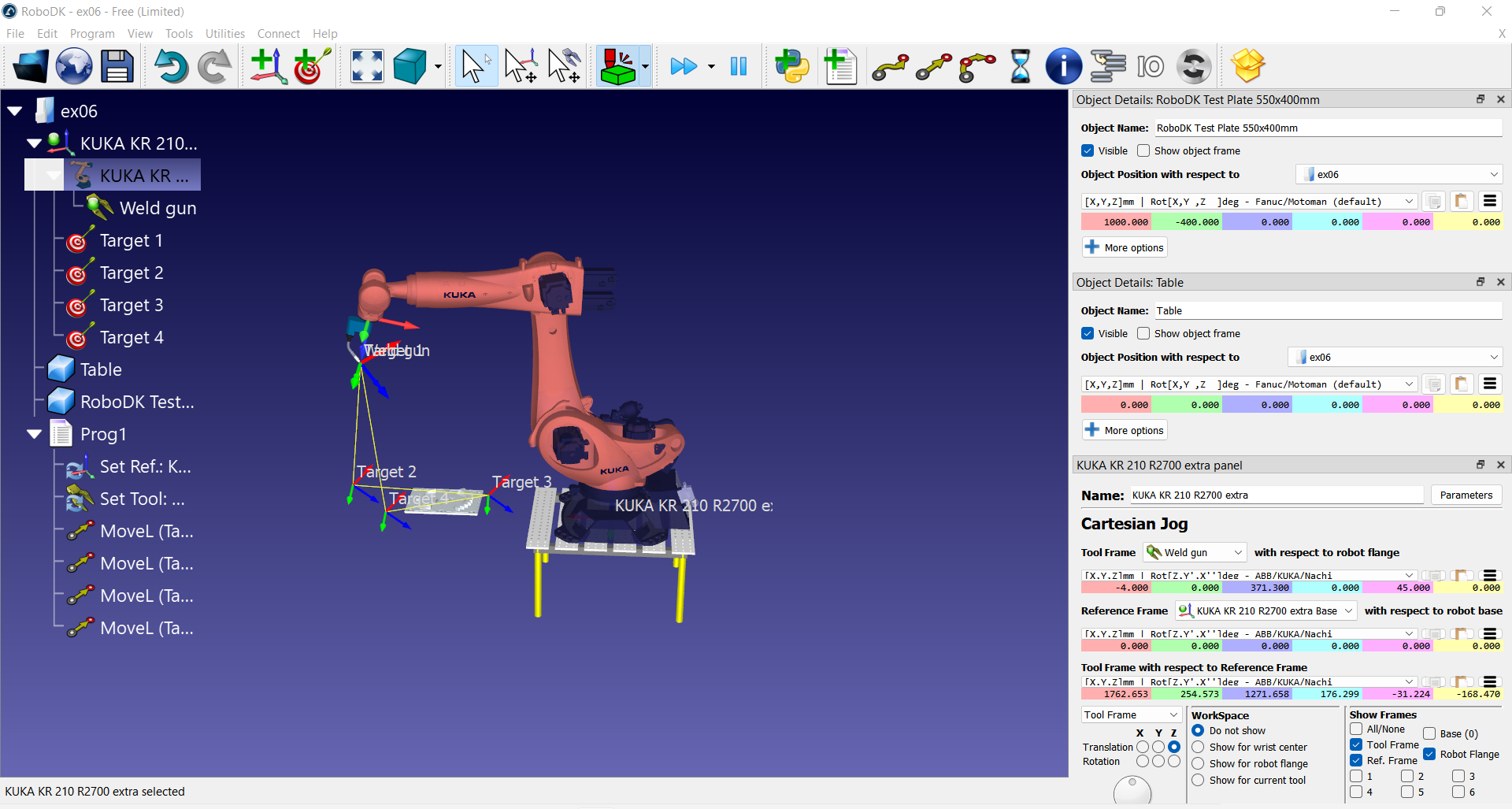Open Reference Frame KUKA Base dropdown

click(1266, 610)
